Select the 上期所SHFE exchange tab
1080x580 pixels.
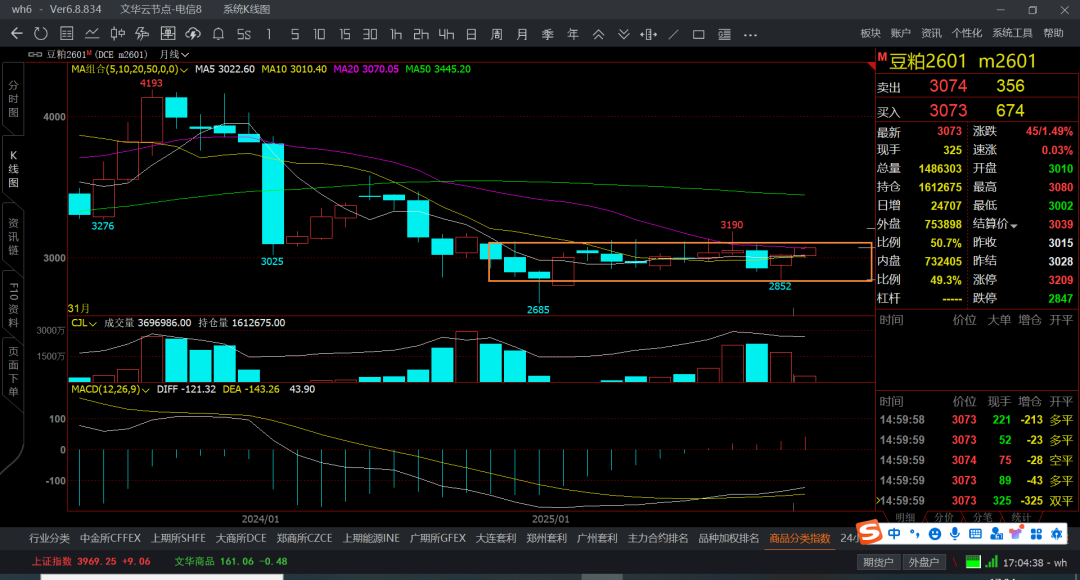178,538
